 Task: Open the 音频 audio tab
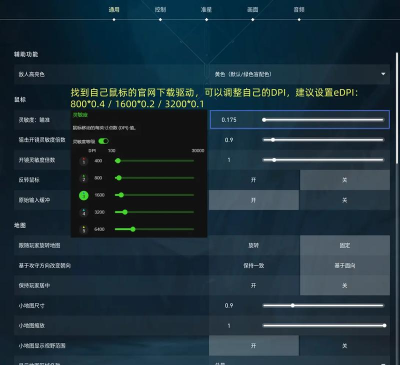pos(299,10)
